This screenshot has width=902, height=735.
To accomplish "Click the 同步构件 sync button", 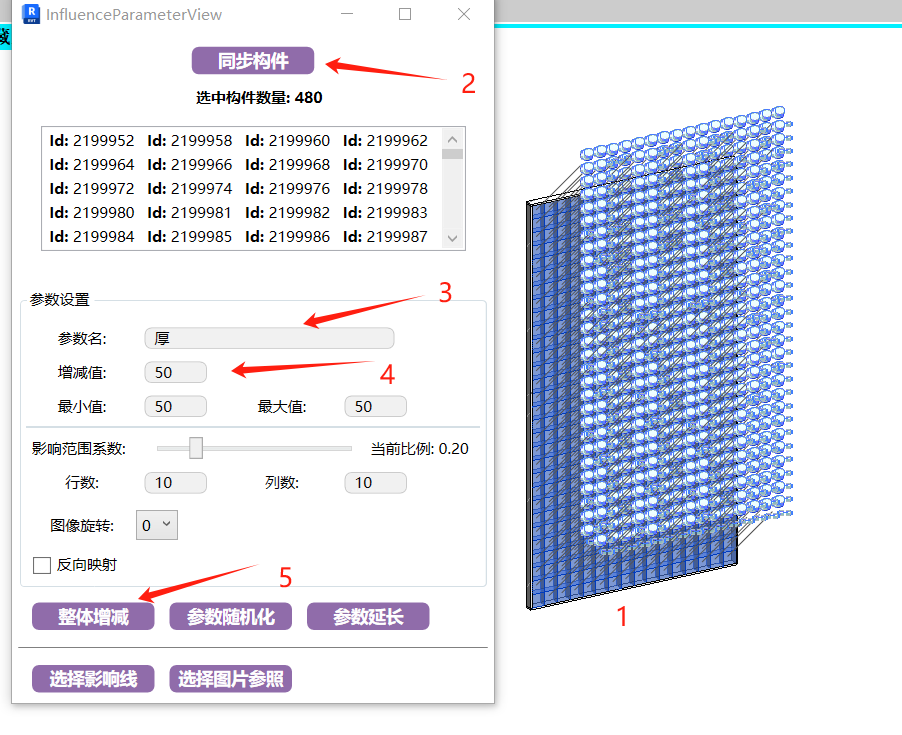I will tap(253, 61).
